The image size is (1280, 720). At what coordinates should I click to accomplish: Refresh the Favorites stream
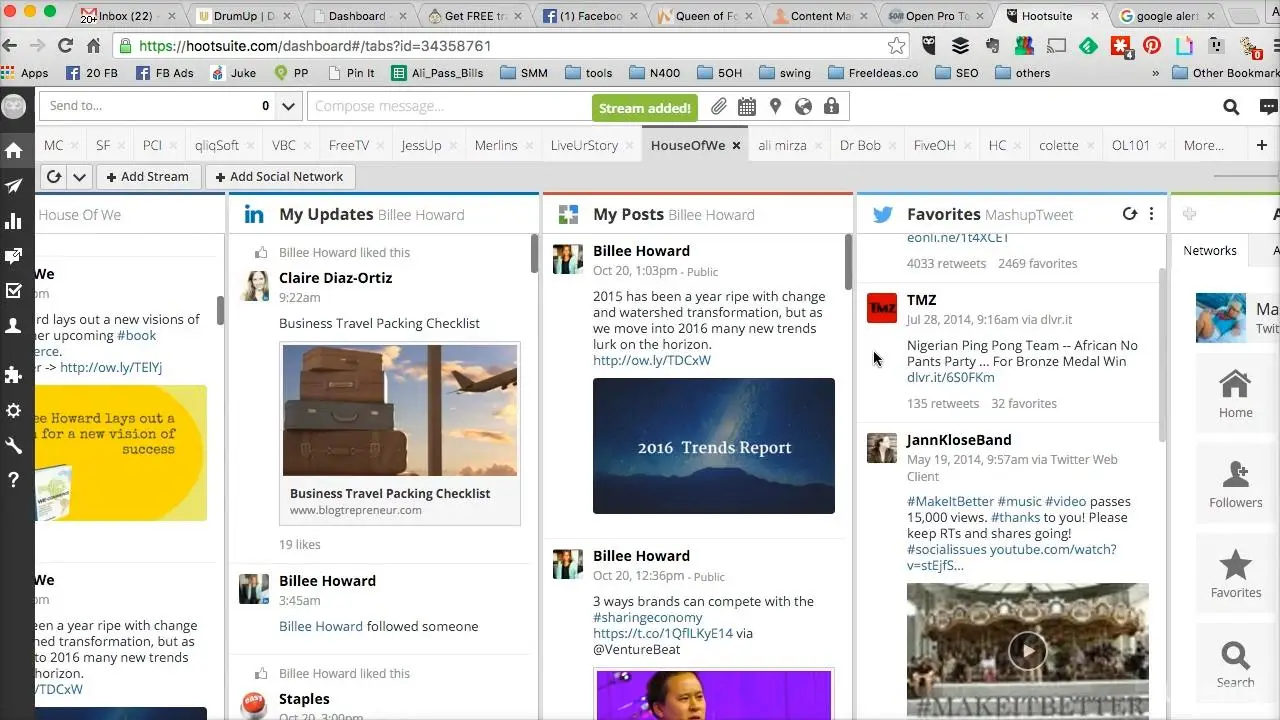pyautogui.click(x=1129, y=214)
